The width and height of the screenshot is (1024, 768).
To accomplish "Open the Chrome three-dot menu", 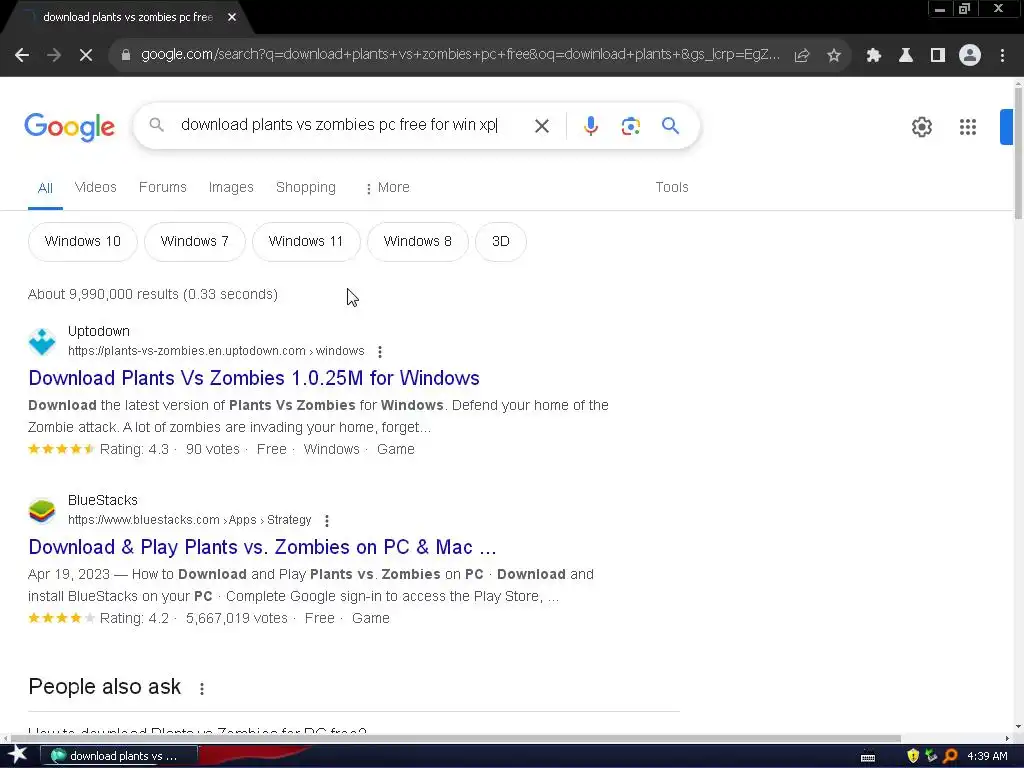I will [x=1002, y=56].
